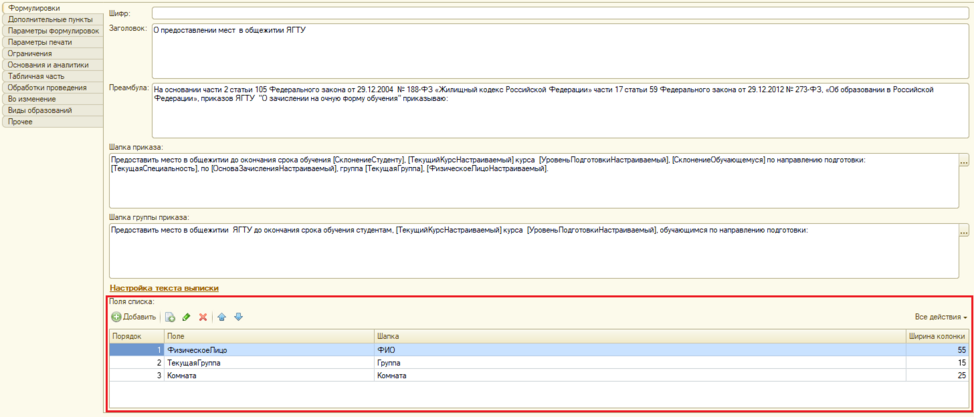Open Обработки проведения tab
Viewport: 974px width, 417px height.
[52, 88]
